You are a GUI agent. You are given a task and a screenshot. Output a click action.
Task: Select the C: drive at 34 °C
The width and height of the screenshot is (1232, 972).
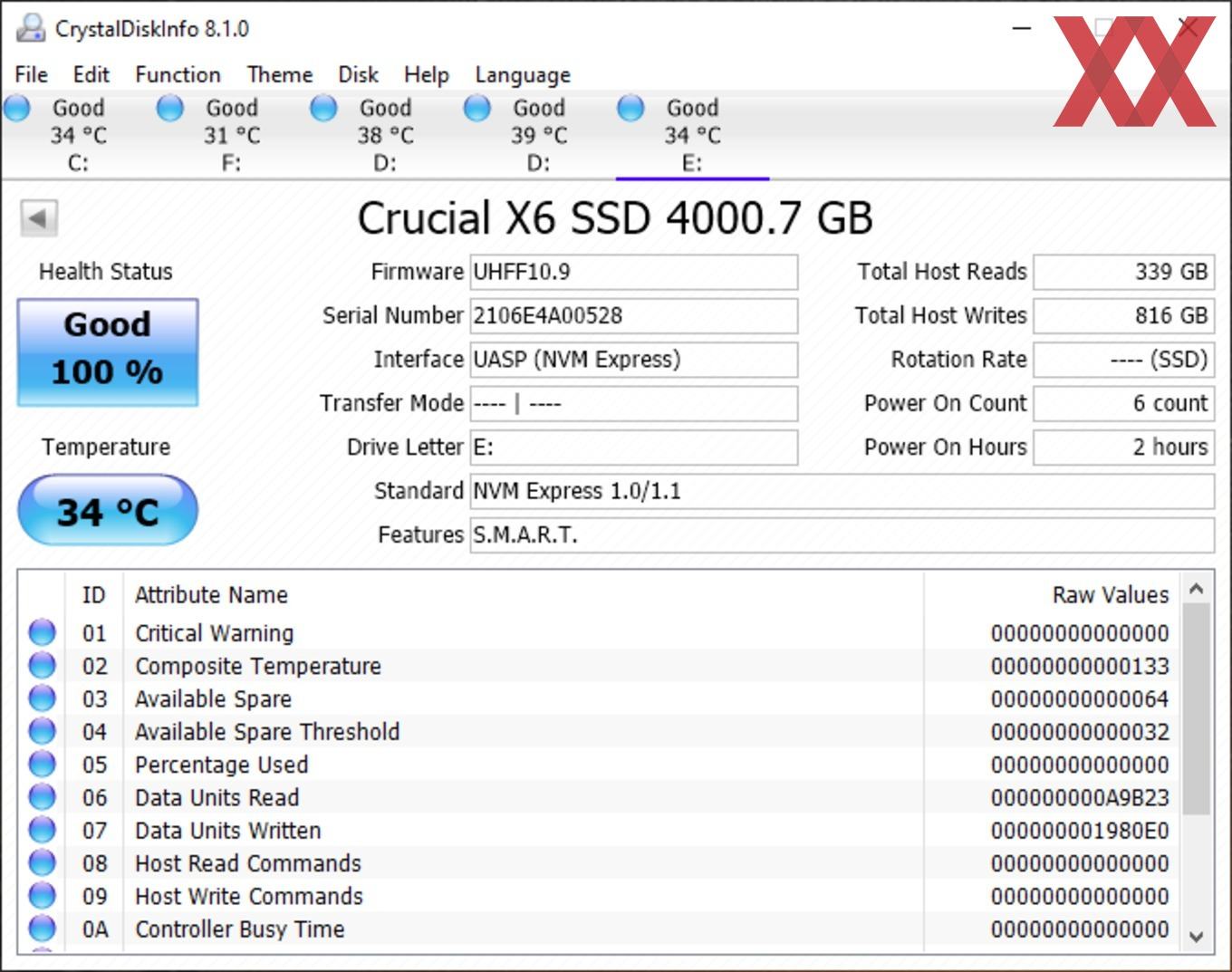point(78,135)
